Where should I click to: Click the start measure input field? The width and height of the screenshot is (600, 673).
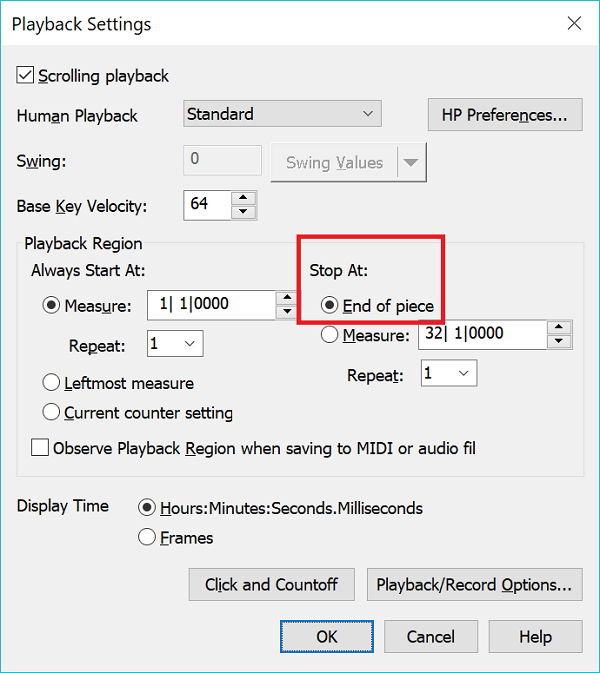click(210, 305)
